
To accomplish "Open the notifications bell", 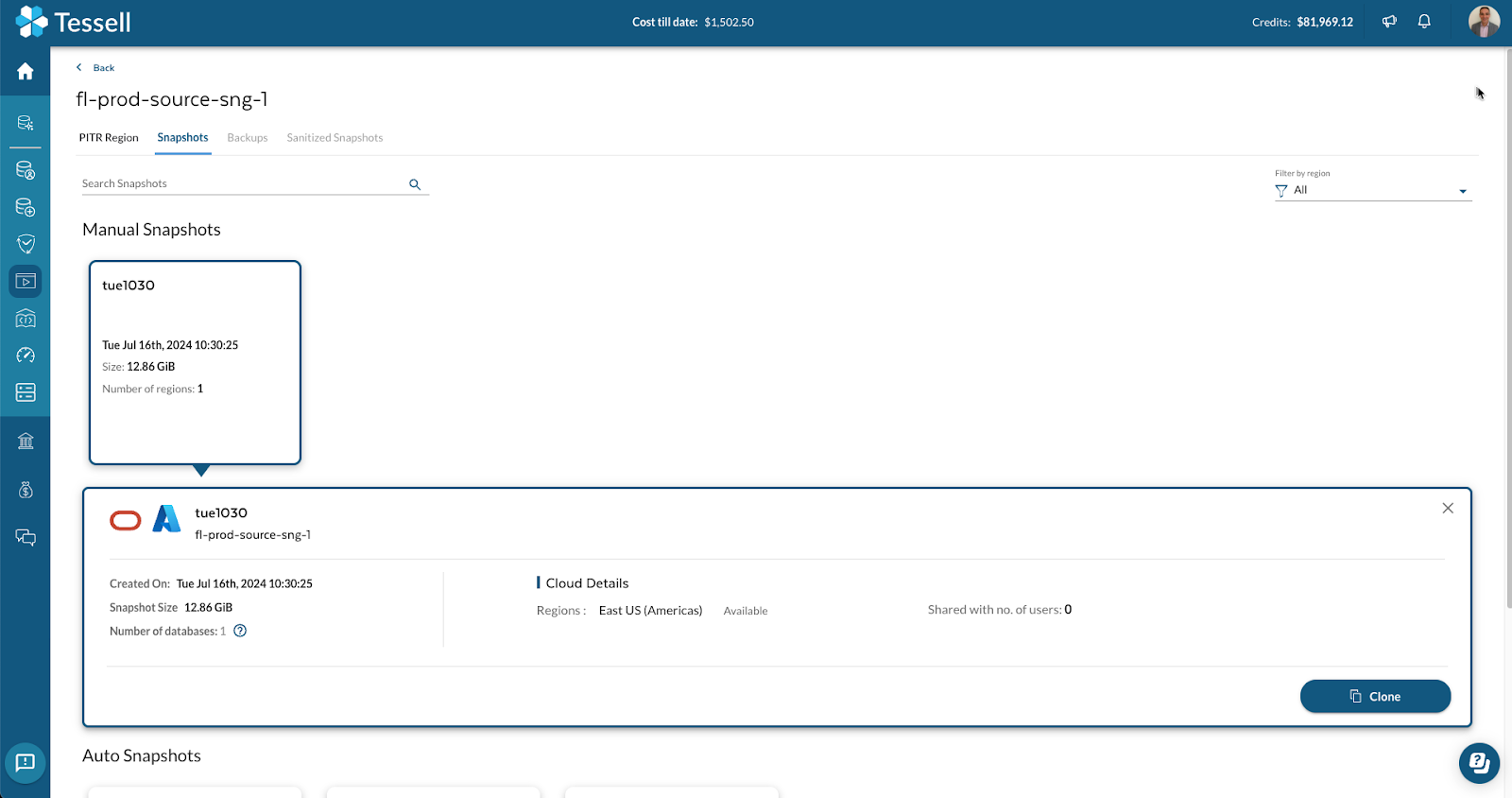I will [1424, 22].
